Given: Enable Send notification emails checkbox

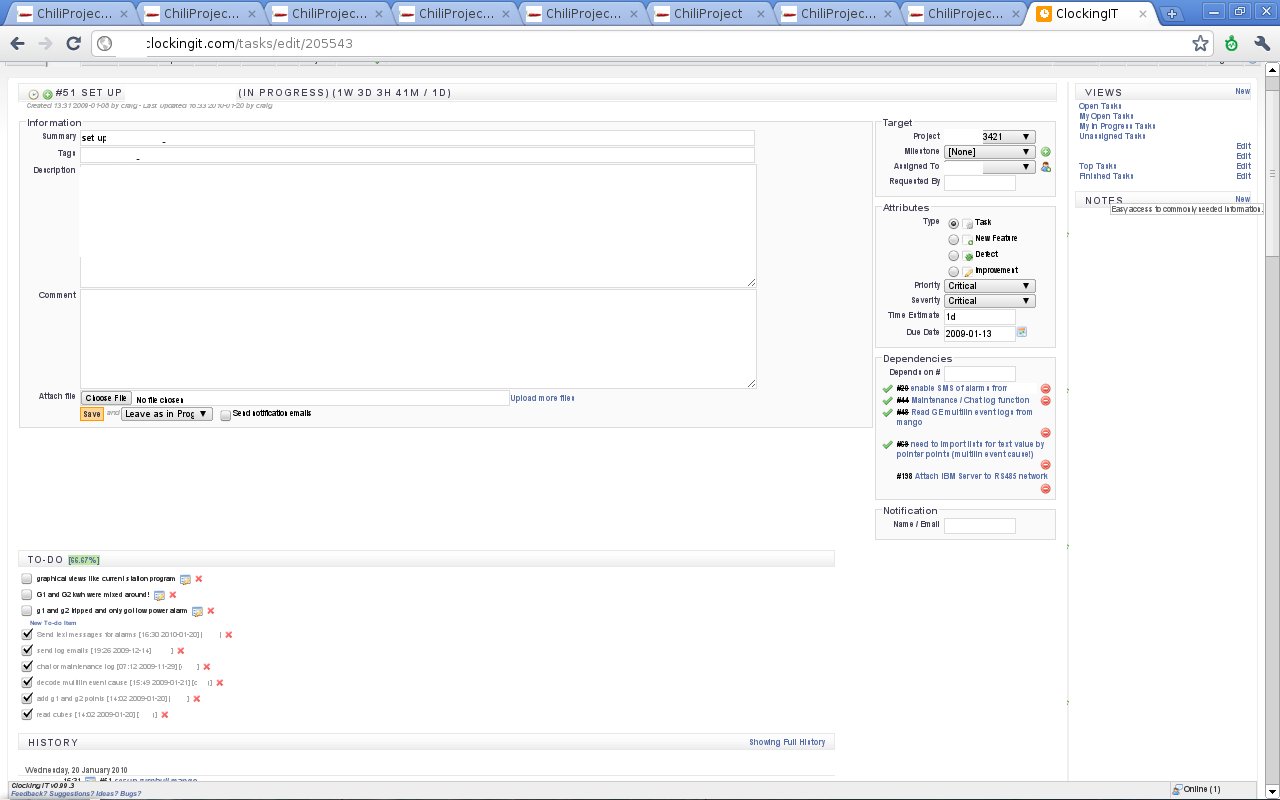Looking at the screenshot, I should tap(226, 414).
